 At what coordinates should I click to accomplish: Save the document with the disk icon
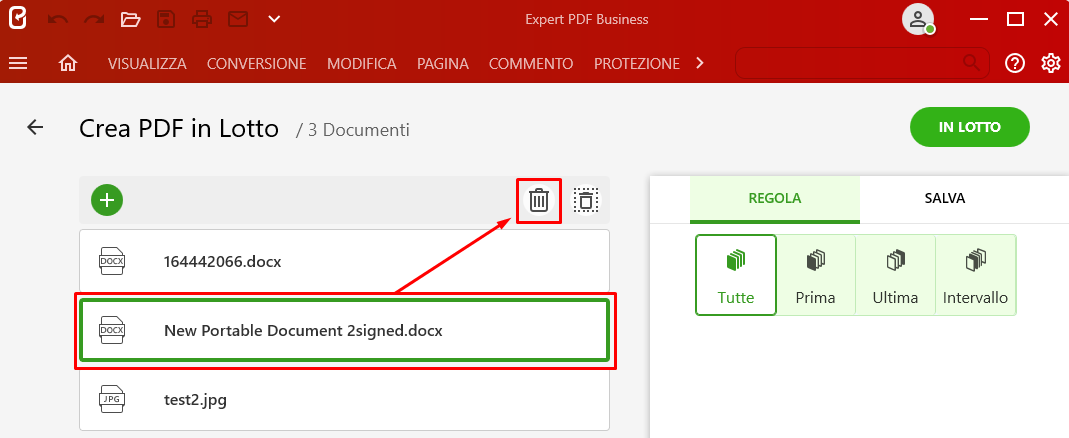166,19
